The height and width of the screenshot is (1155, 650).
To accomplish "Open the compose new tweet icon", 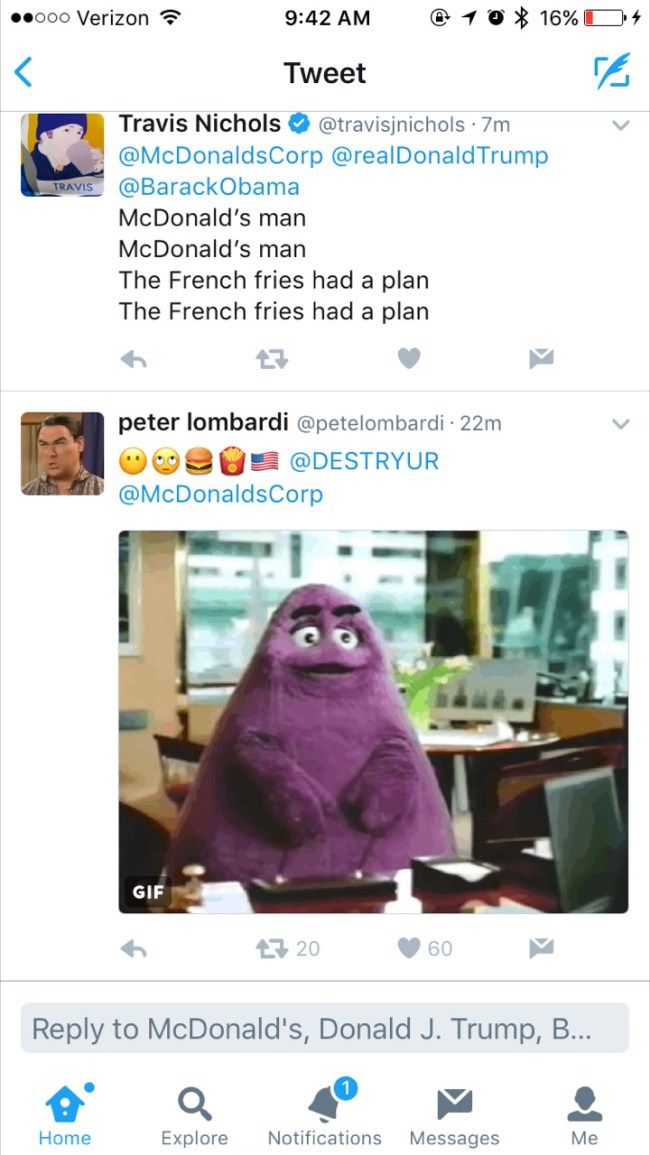I will [x=612, y=71].
